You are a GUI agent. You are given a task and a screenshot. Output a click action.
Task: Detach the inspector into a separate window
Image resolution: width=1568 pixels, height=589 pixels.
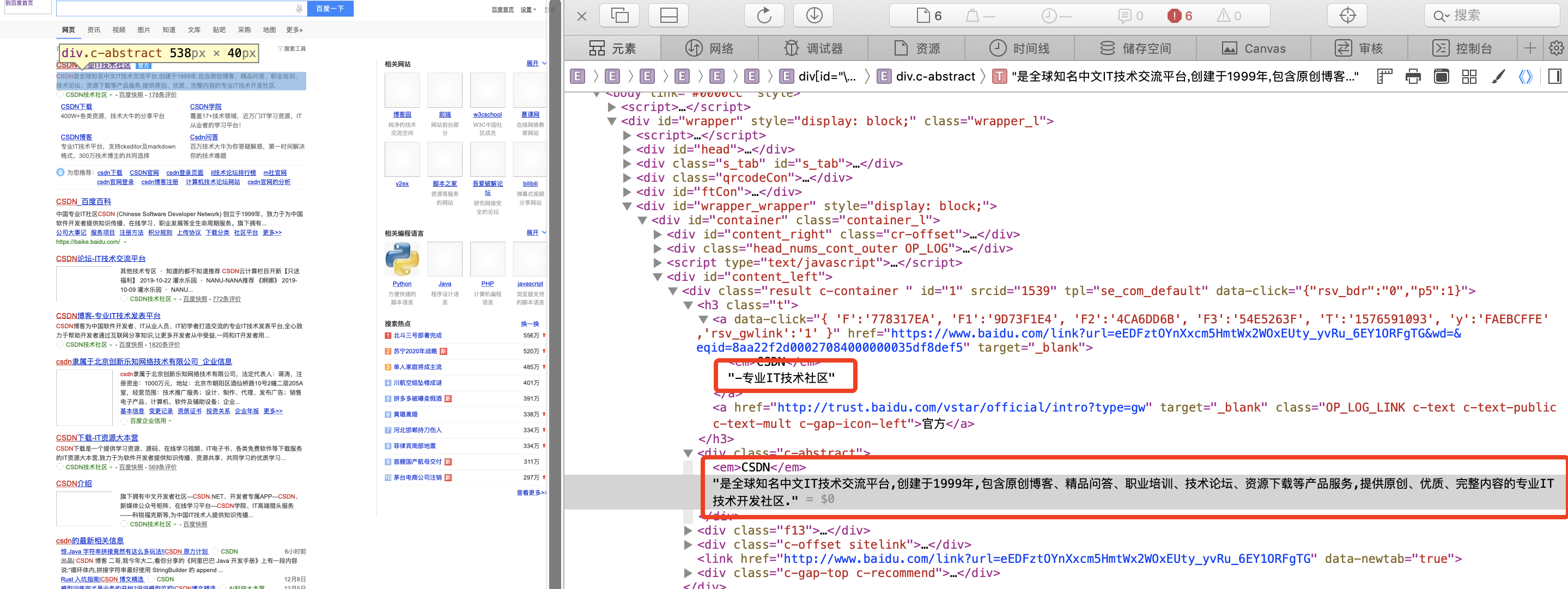619,16
